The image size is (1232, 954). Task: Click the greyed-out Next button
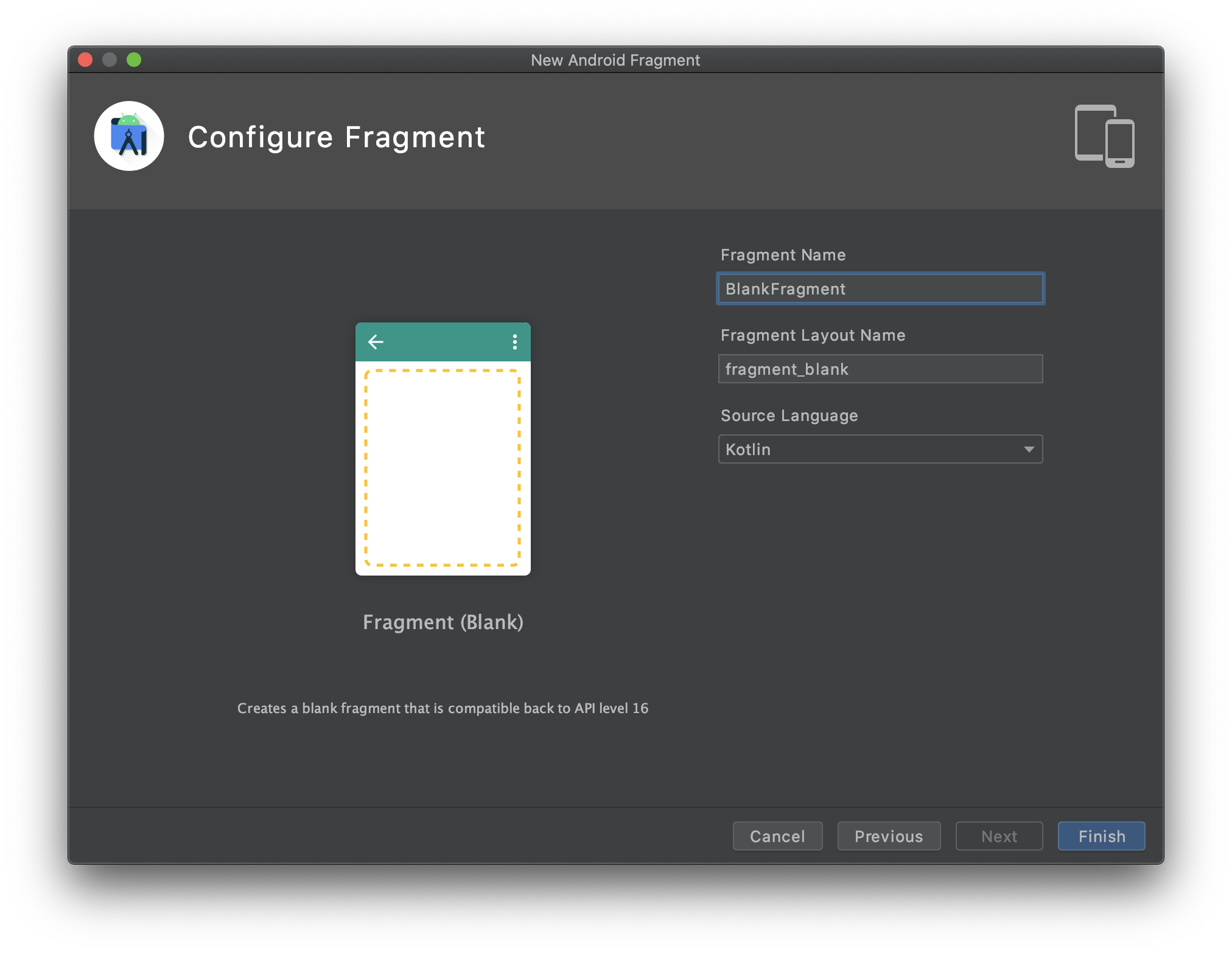[x=999, y=837]
